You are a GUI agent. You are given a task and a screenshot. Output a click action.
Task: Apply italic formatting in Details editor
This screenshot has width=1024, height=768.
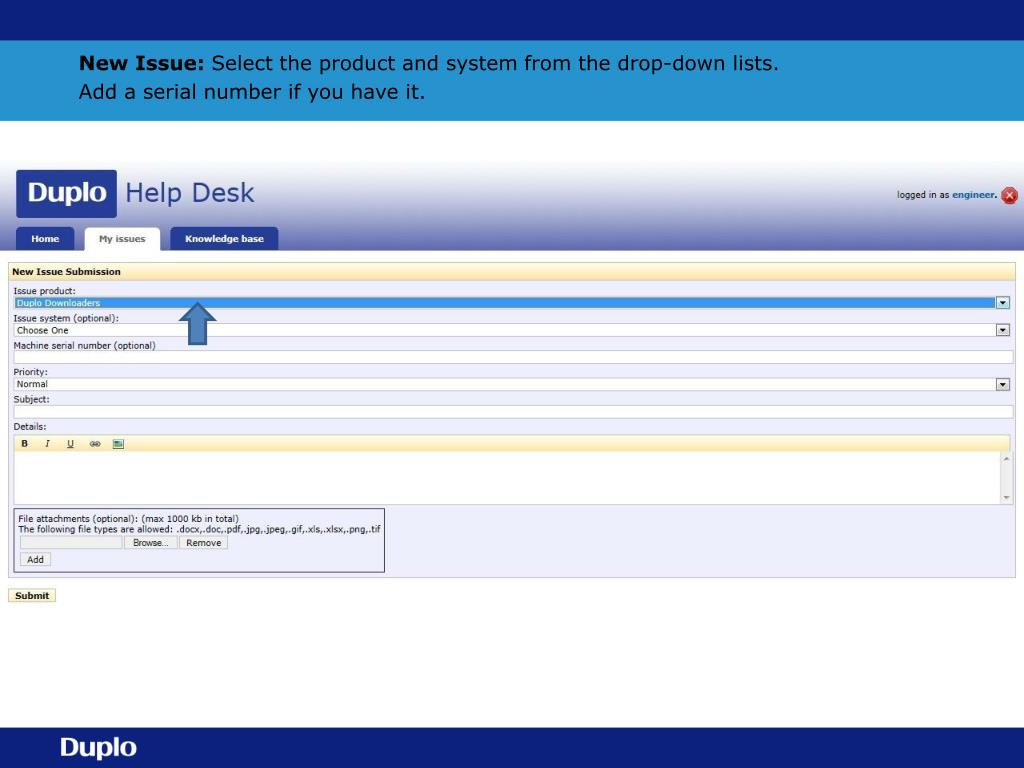47,443
